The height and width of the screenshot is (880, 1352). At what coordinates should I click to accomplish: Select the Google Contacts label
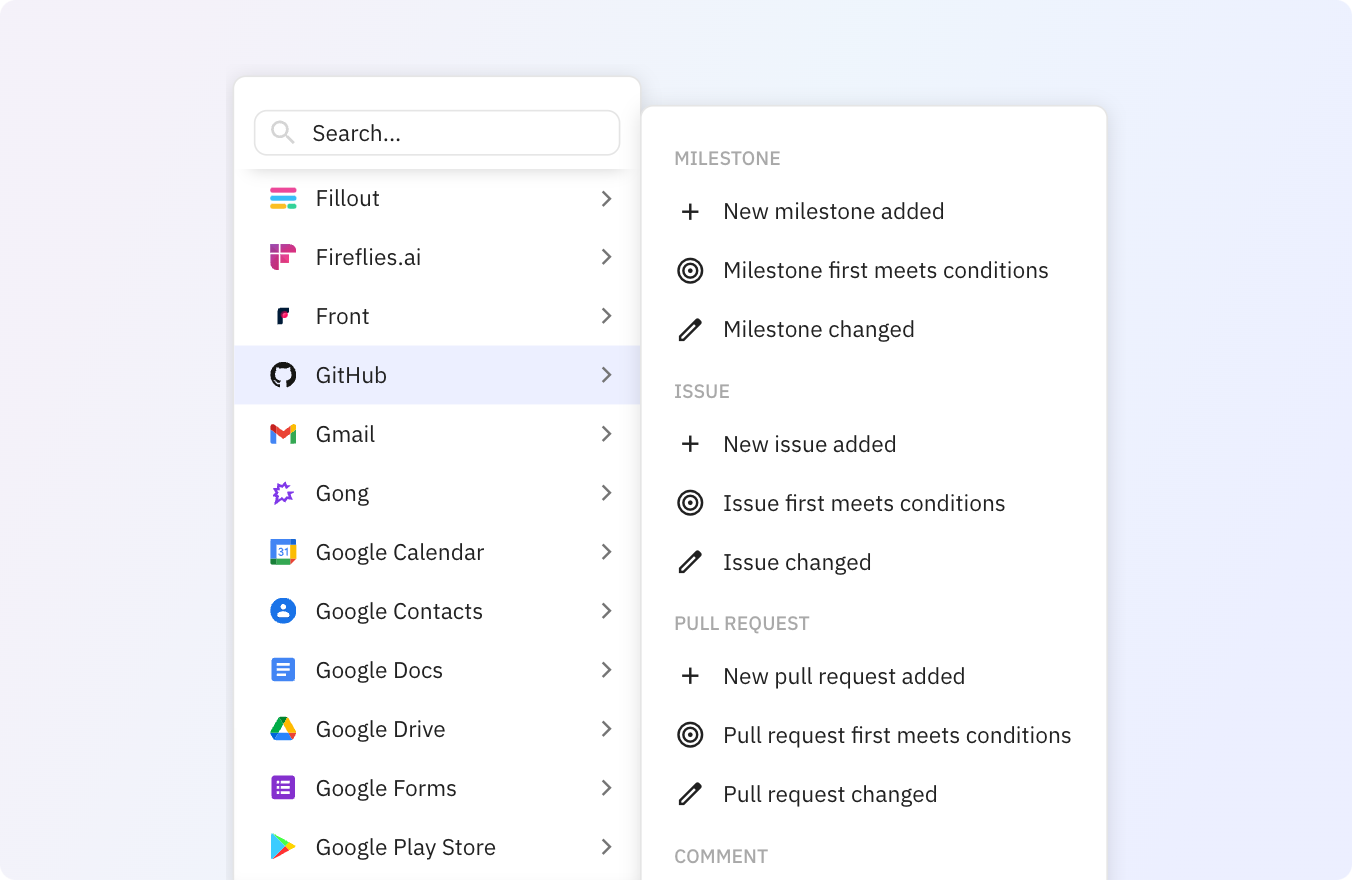click(x=399, y=611)
